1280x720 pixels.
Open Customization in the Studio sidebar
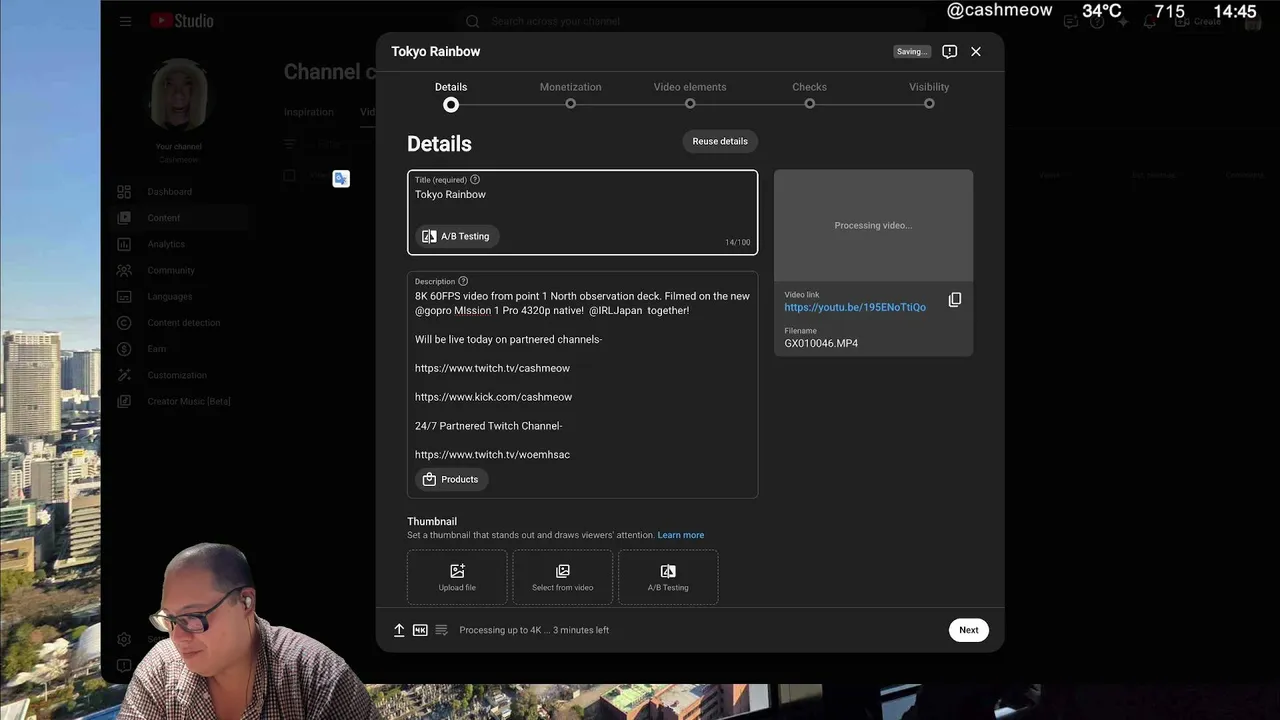tap(177, 375)
